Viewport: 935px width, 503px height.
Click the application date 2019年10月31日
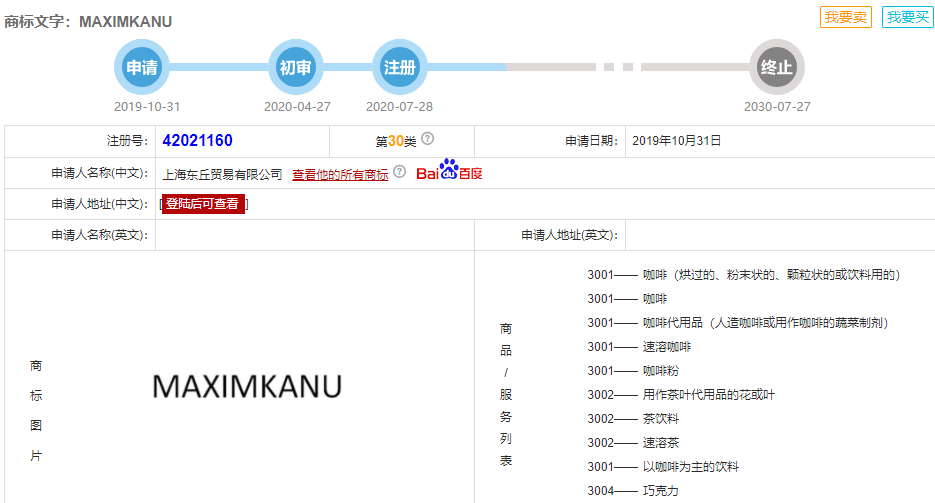tap(677, 141)
